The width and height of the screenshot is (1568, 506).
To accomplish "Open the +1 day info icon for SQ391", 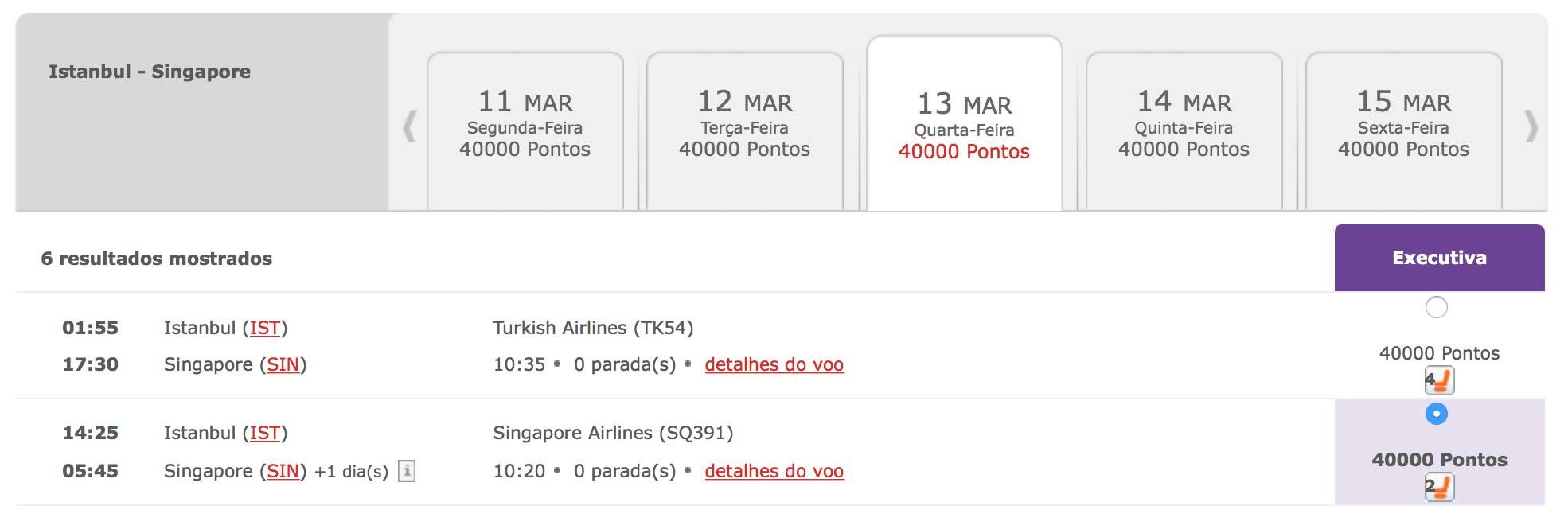I will pyautogui.click(x=407, y=471).
